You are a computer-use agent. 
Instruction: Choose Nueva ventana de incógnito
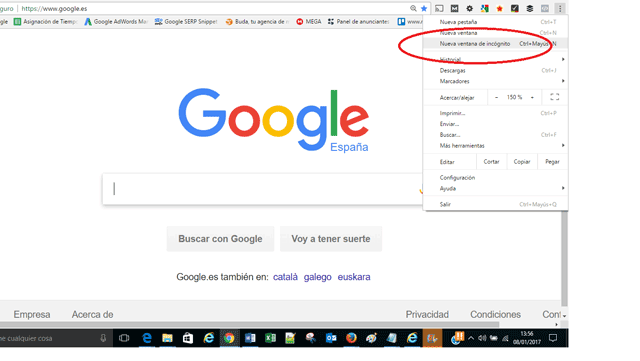pyautogui.click(x=496, y=44)
